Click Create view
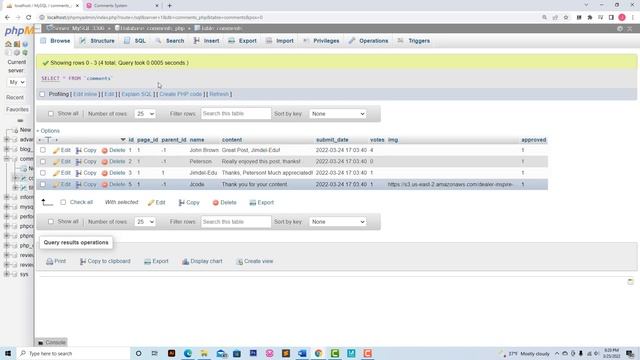Image resolution: width=640 pixels, height=360 pixels. [x=255, y=261]
